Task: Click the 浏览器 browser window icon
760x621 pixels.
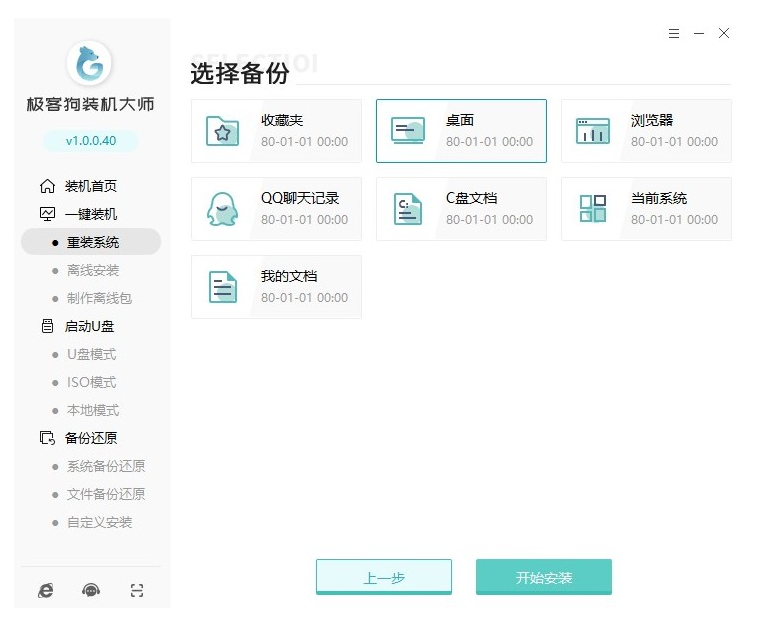Action: (x=592, y=131)
